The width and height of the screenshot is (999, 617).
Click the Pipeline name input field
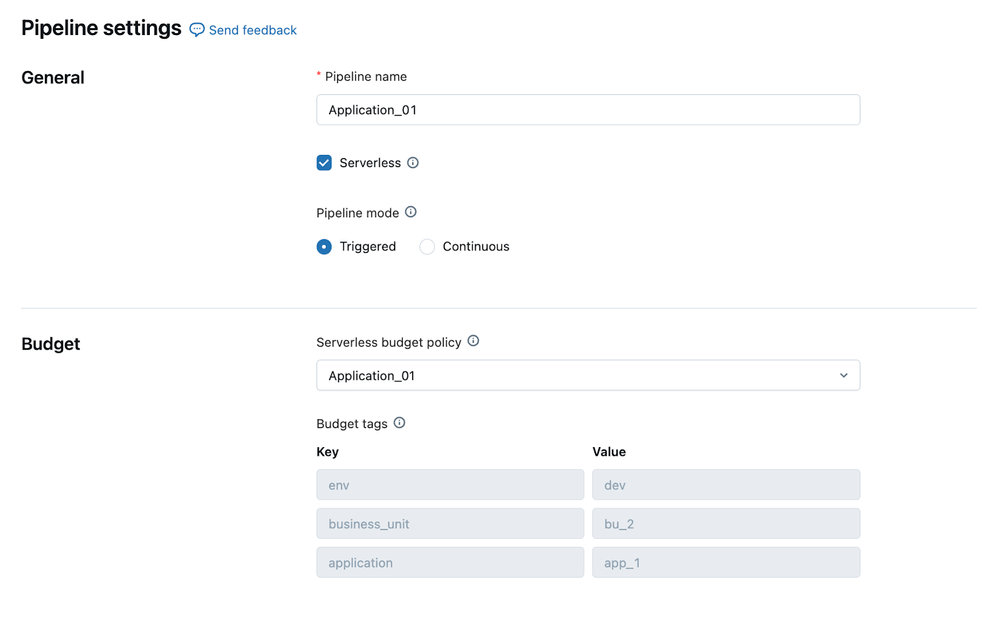tap(587, 110)
